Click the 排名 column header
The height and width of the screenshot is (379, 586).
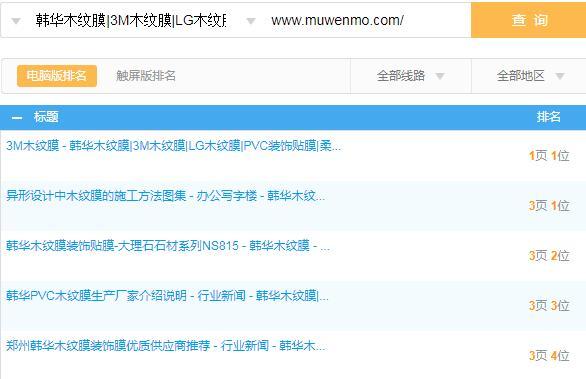point(549,117)
